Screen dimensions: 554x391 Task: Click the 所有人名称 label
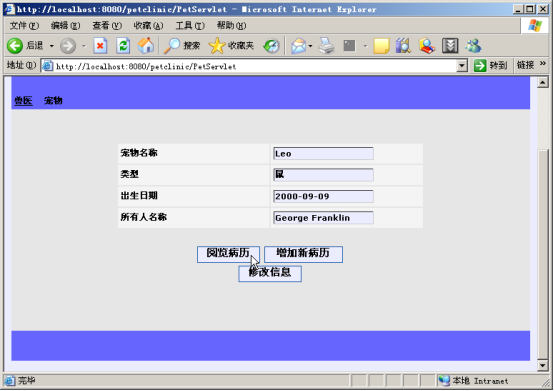pos(143,217)
